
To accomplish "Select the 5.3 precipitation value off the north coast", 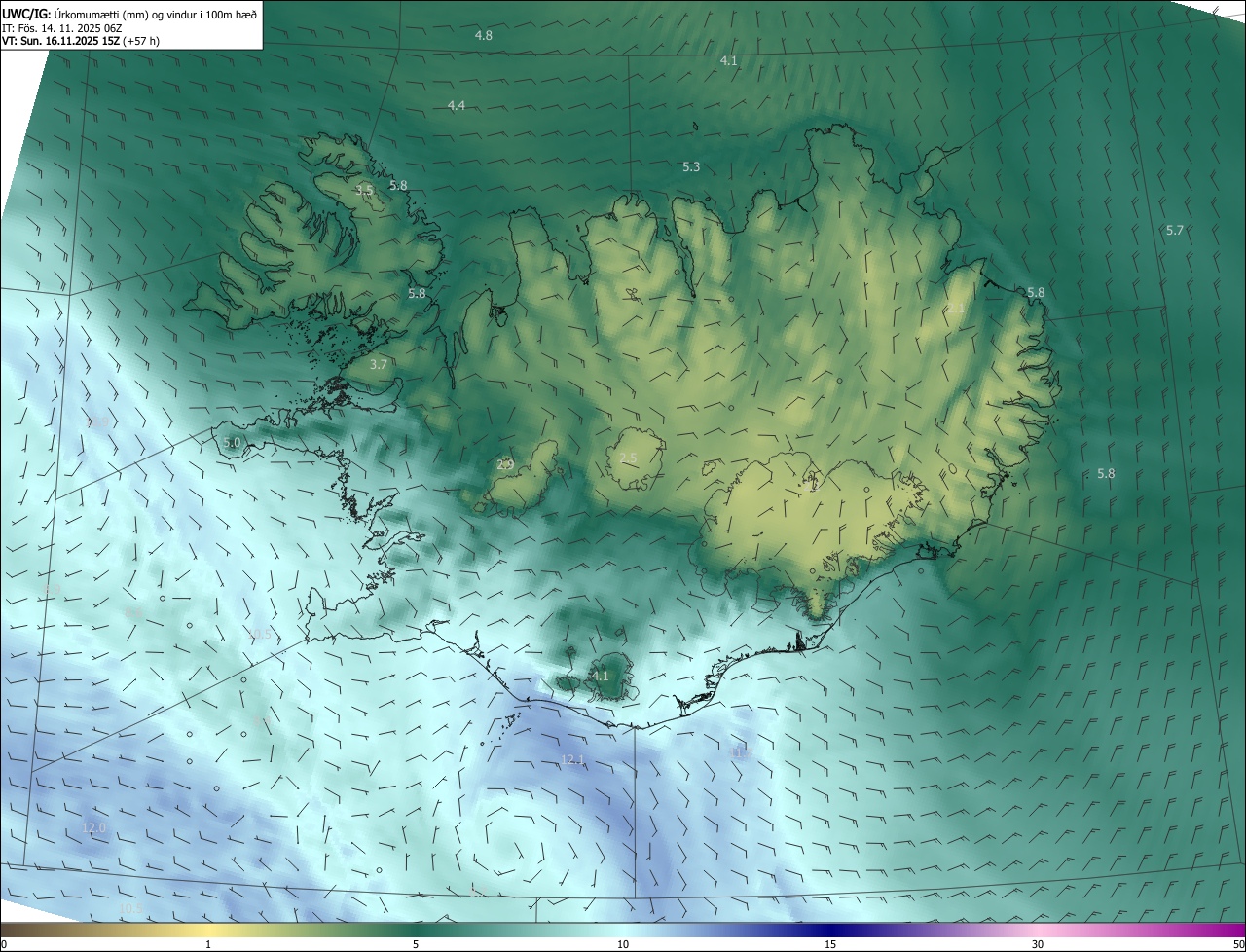I will pyautogui.click(x=691, y=167).
